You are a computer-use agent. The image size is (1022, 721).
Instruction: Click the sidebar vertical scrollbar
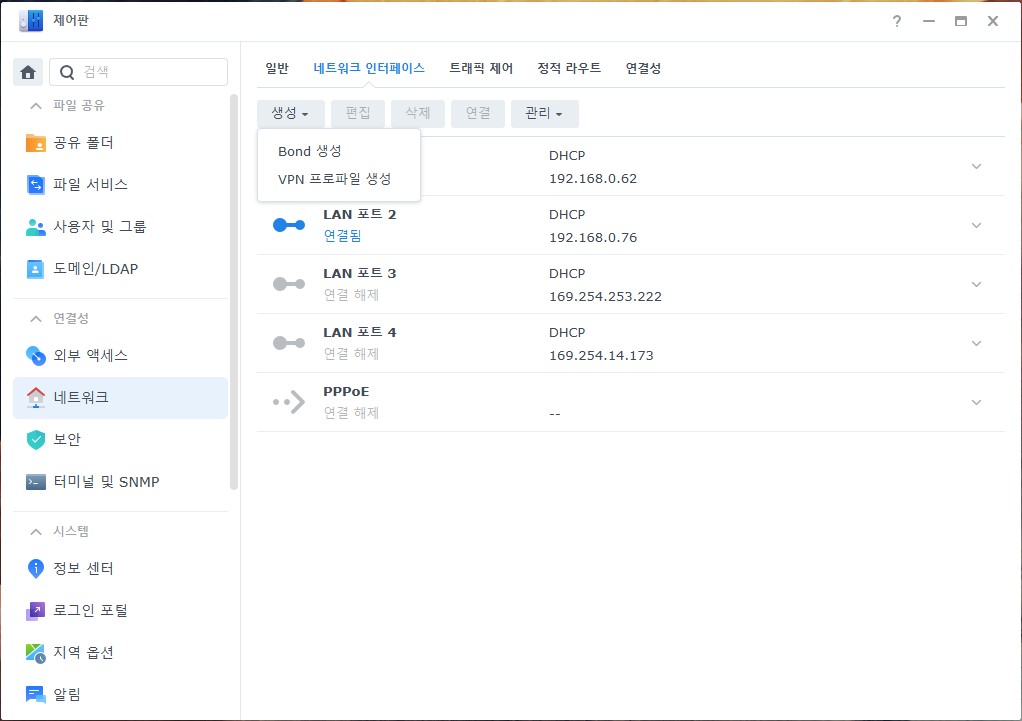tap(234, 292)
